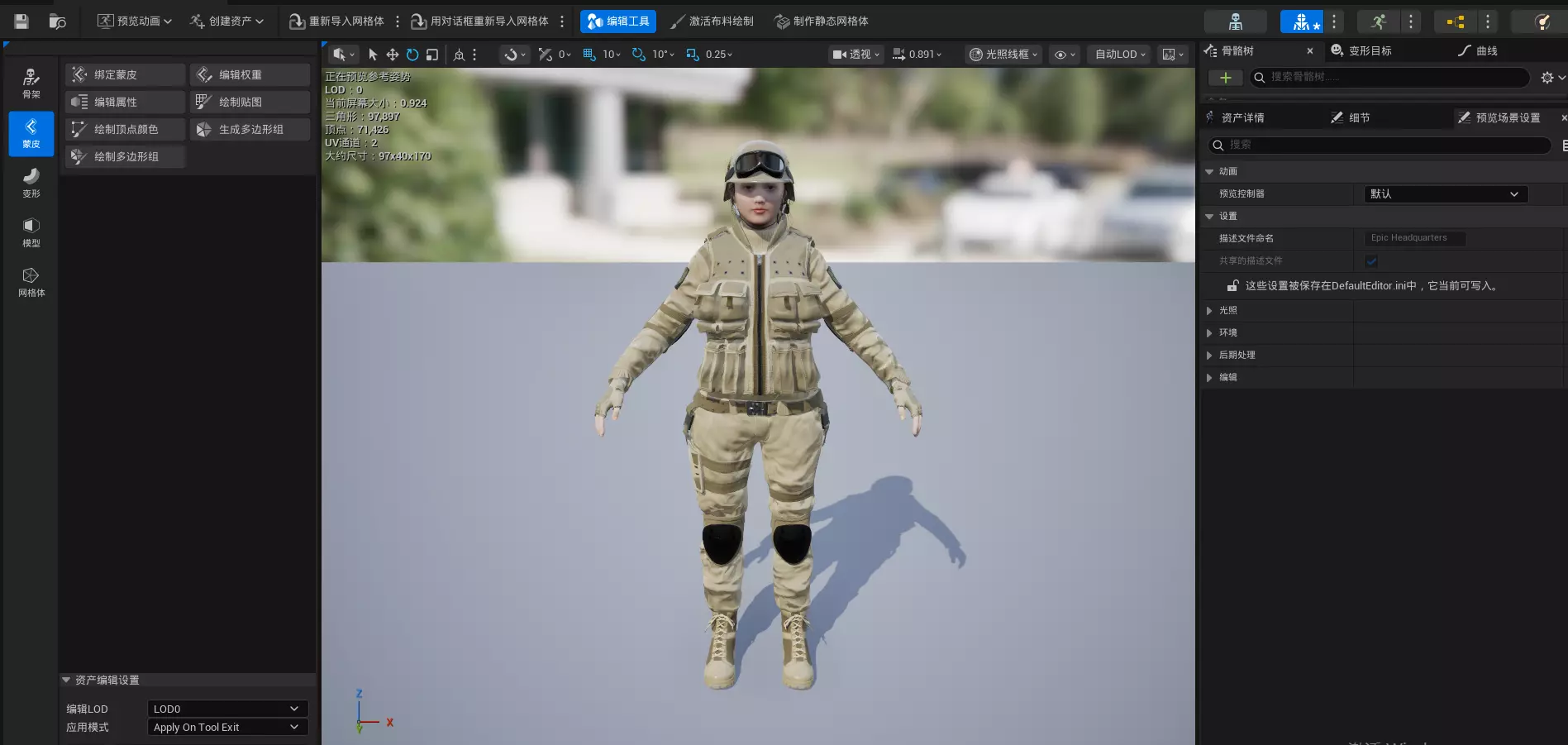Toggle the 共享的描述文件 checkbox
The width and height of the screenshot is (1568, 745).
[1371, 261]
